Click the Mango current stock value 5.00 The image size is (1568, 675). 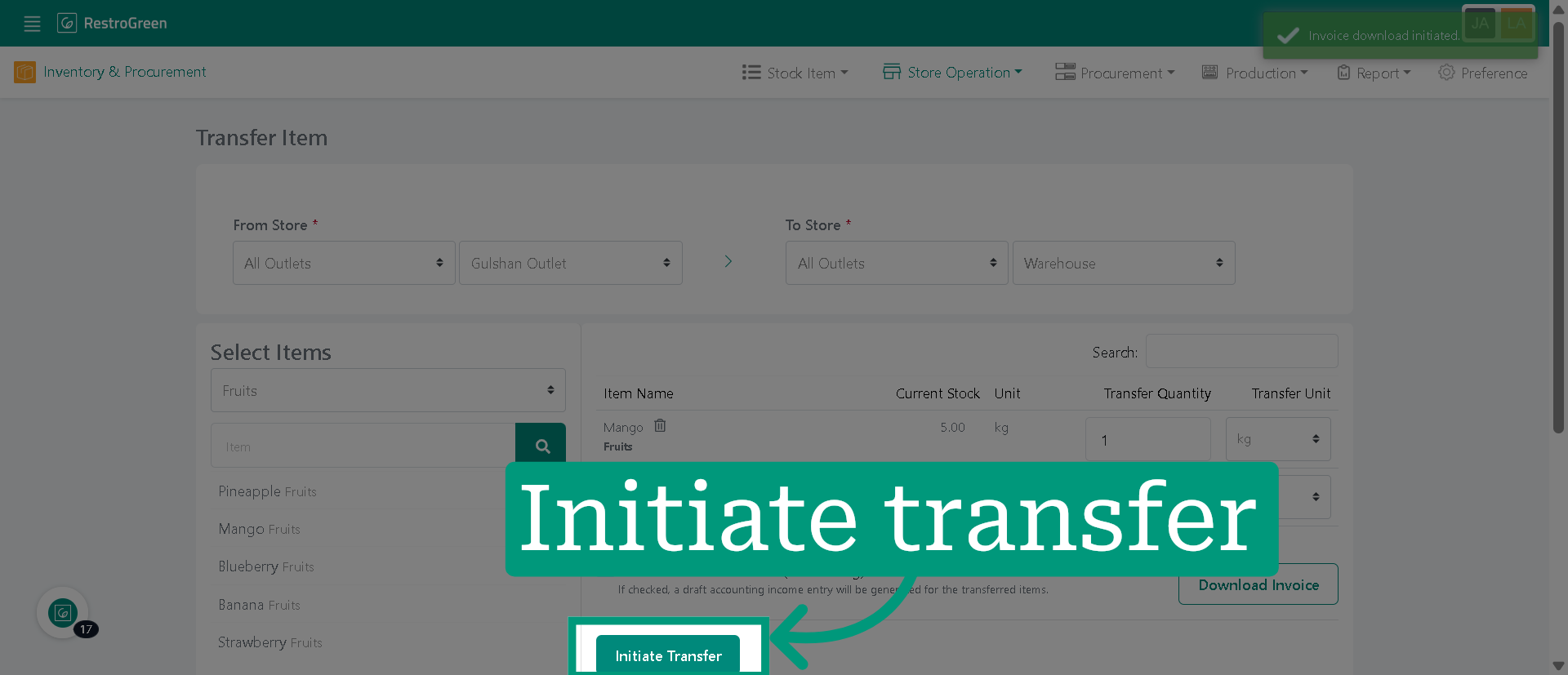tap(952, 428)
